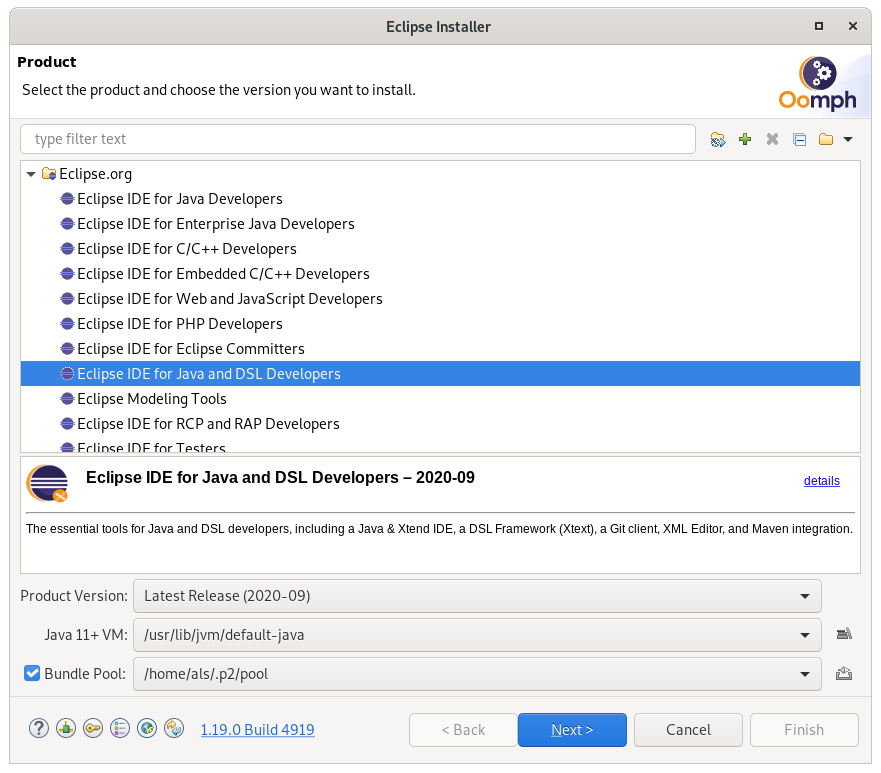Click the manage bundle pools icon
Image resolution: width=881 pixels, height=773 pixels.
843,674
